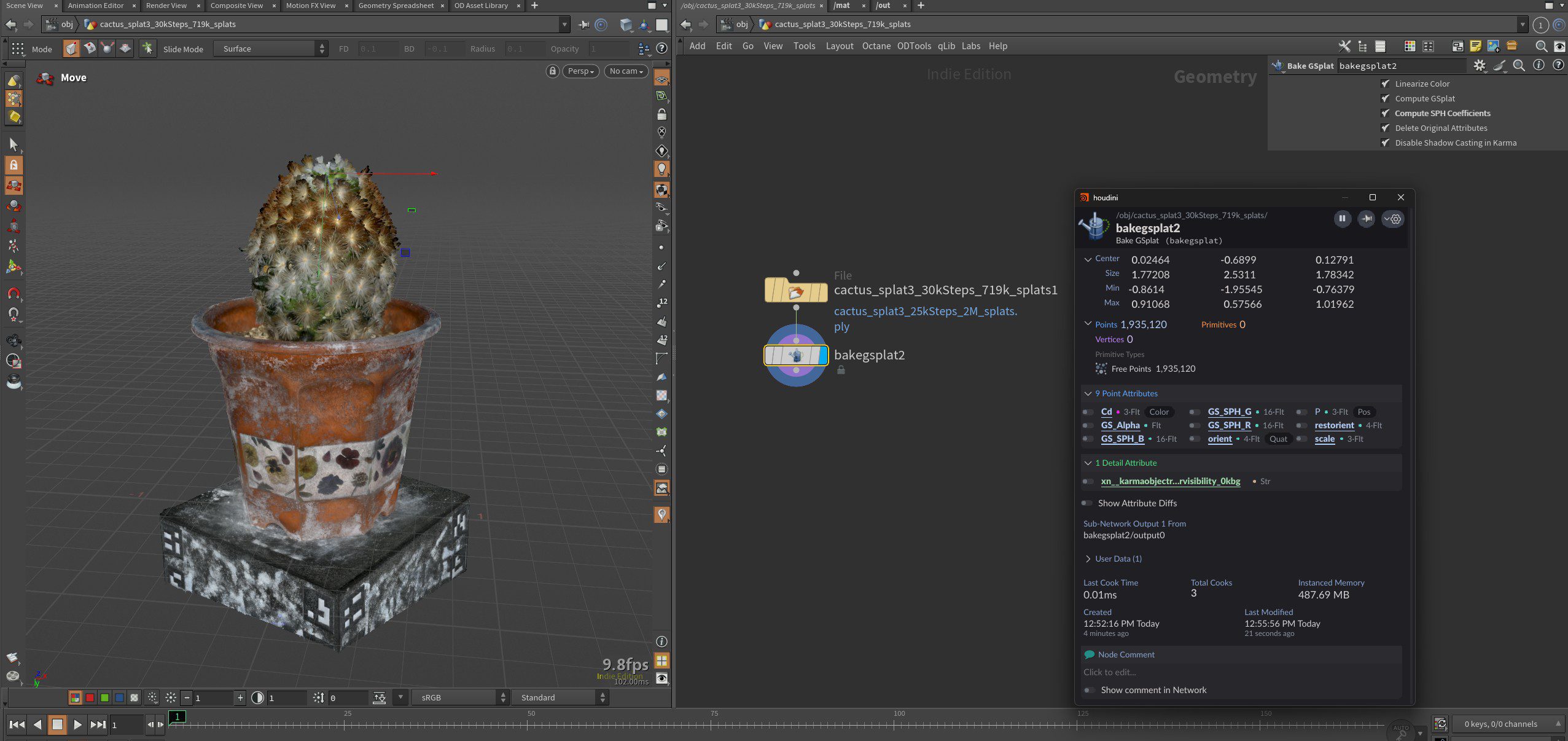This screenshot has width=1568, height=741.
Task: Click the magnifier search icon in network toolbar
Action: point(1541,46)
